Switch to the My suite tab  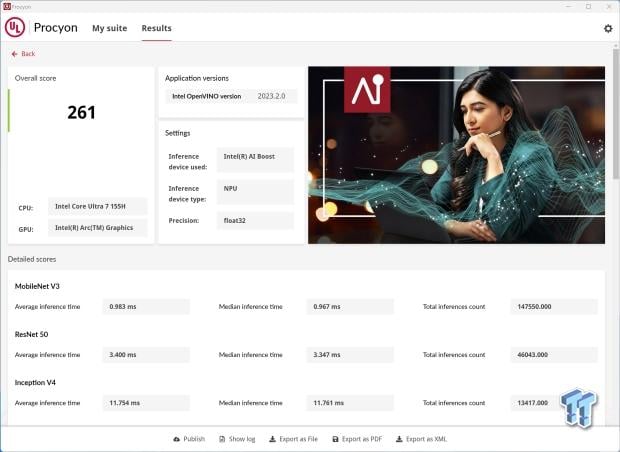110,28
